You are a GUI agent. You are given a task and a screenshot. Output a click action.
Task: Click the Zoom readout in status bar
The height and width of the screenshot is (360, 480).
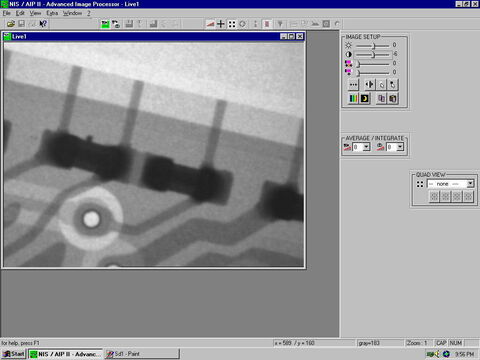418,343
